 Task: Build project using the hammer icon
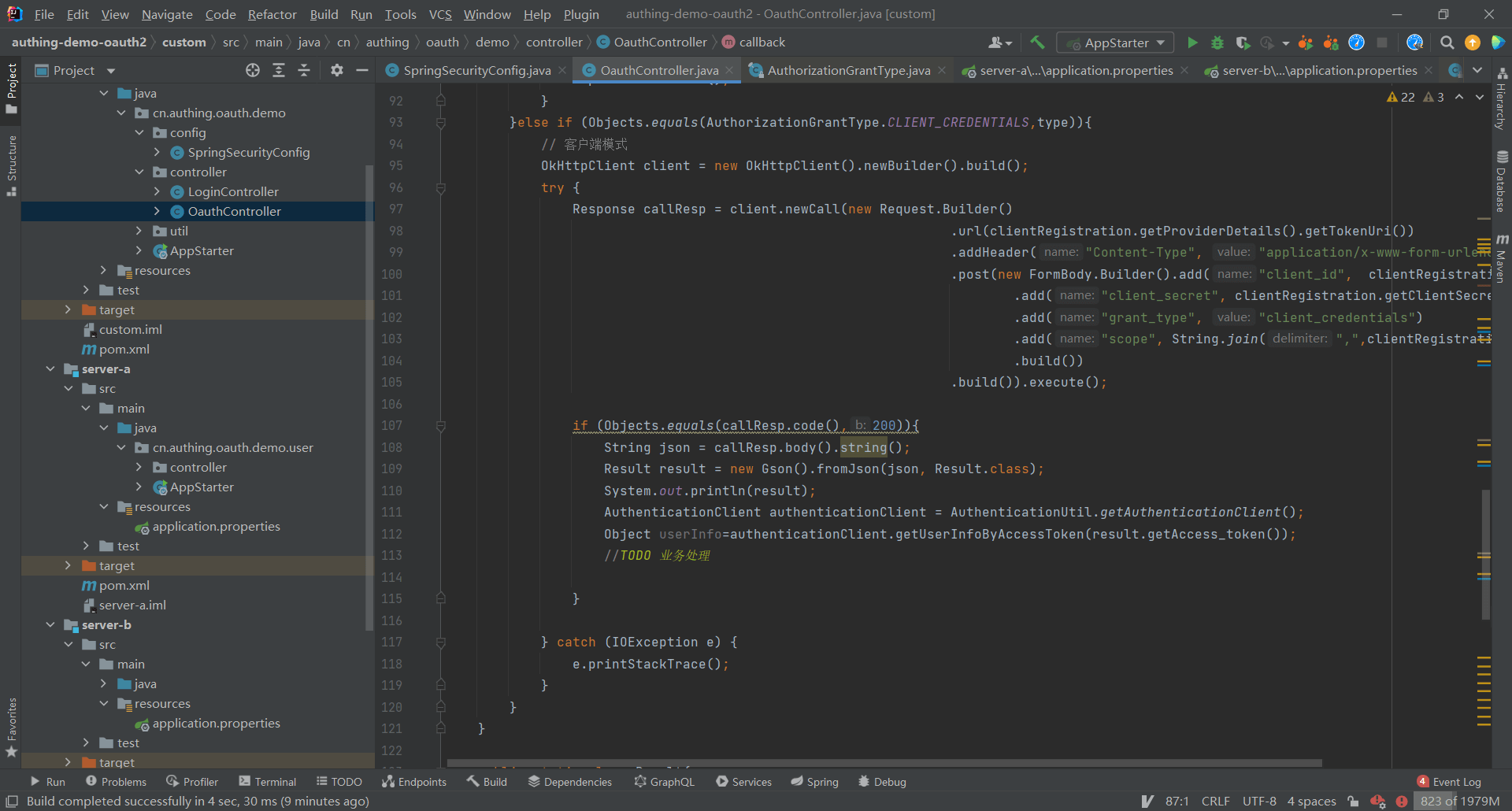[1037, 43]
